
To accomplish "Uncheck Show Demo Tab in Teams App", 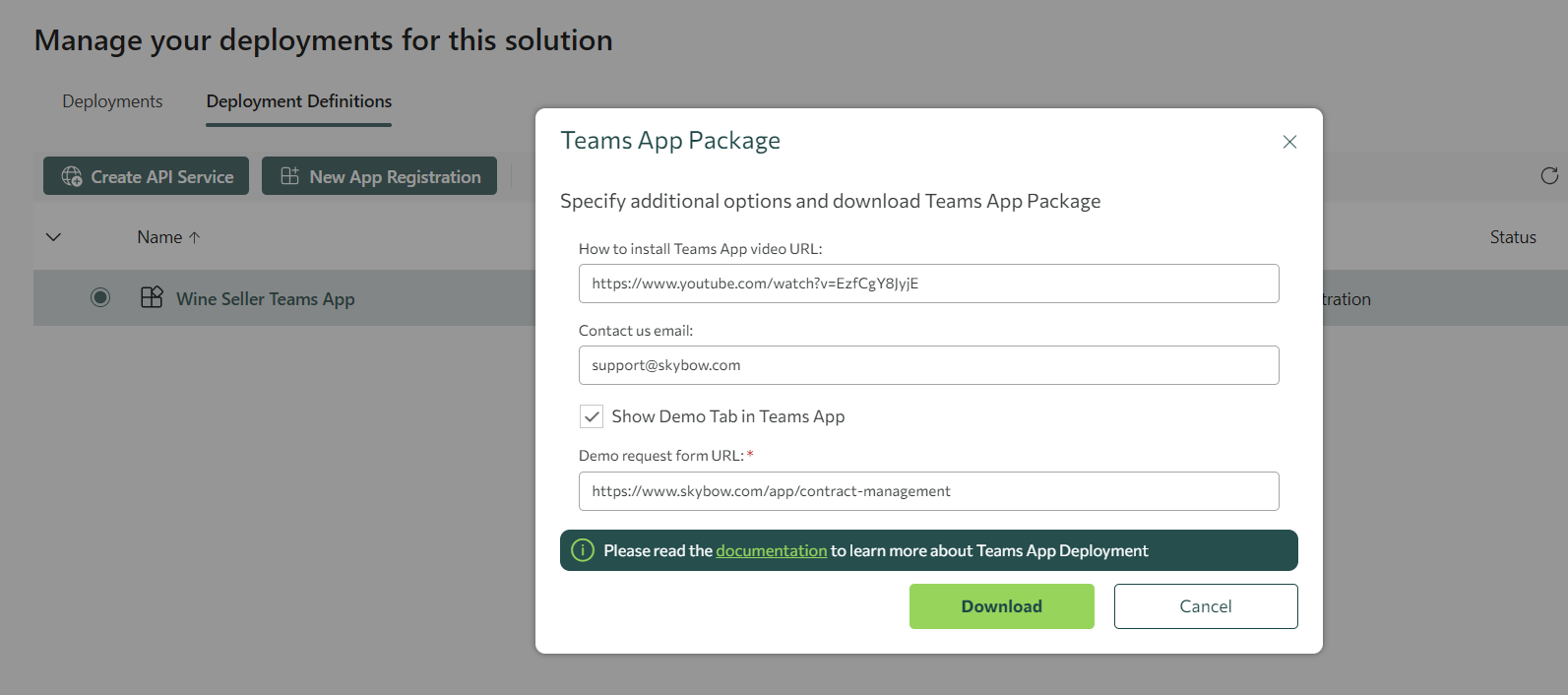I will (x=592, y=416).
